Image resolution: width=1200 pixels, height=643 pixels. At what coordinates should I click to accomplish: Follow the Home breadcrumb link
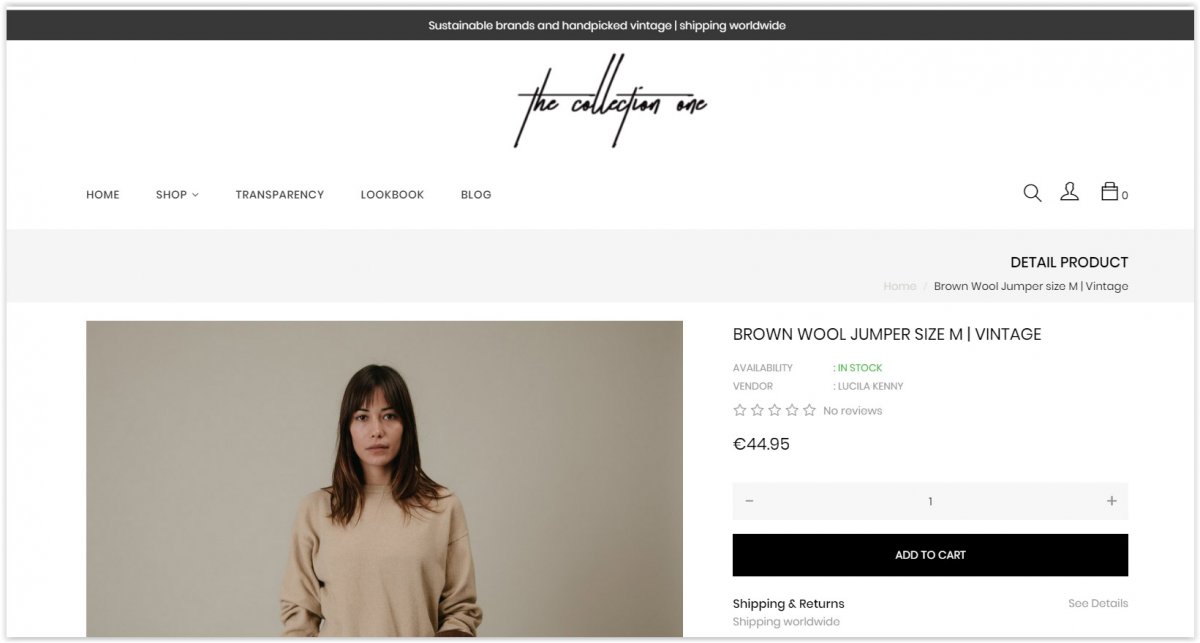pyautogui.click(x=900, y=286)
